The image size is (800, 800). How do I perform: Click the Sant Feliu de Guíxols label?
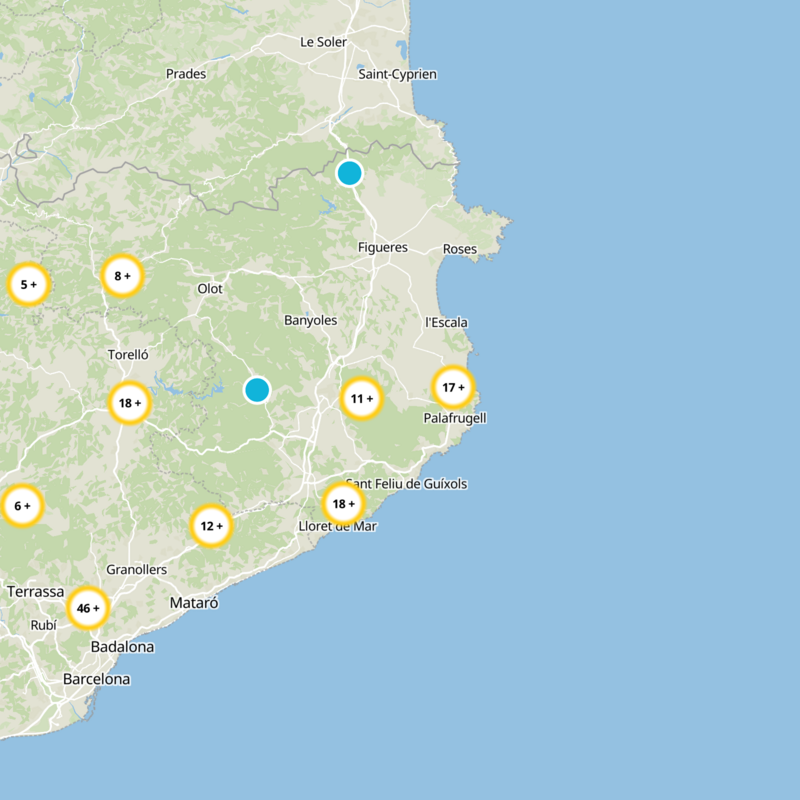[x=406, y=484]
